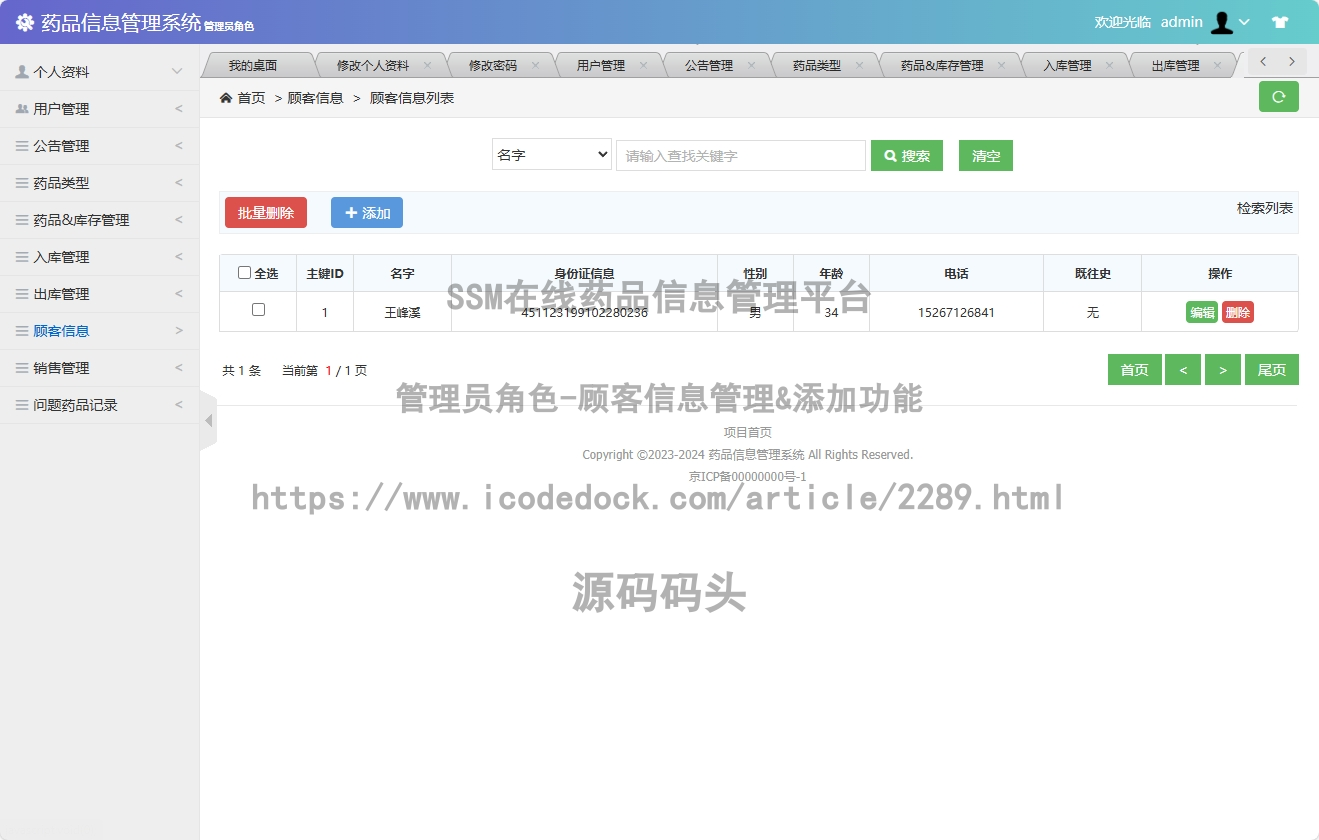Go to 尾页 pagination button
The image size is (1319, 840).
pyautogui.click(x=1272, y=370)
